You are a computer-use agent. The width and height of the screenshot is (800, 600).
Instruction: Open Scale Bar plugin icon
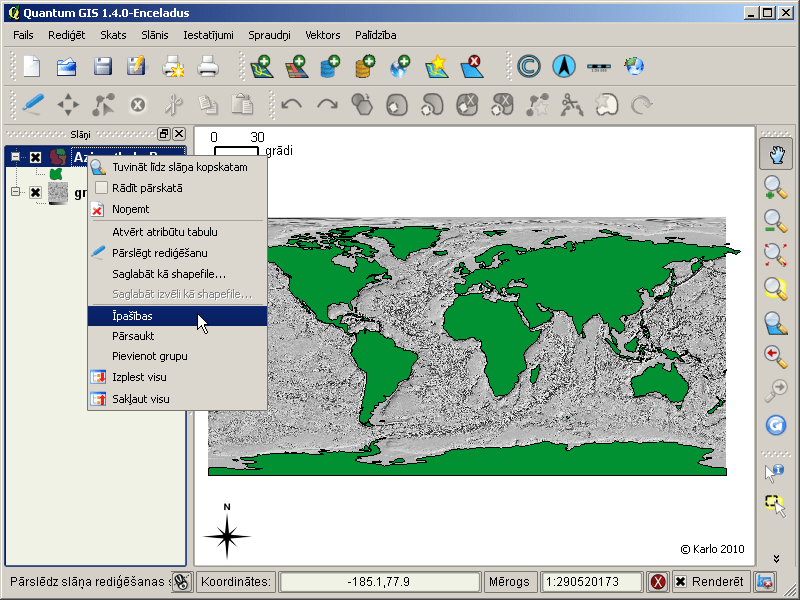598,67
